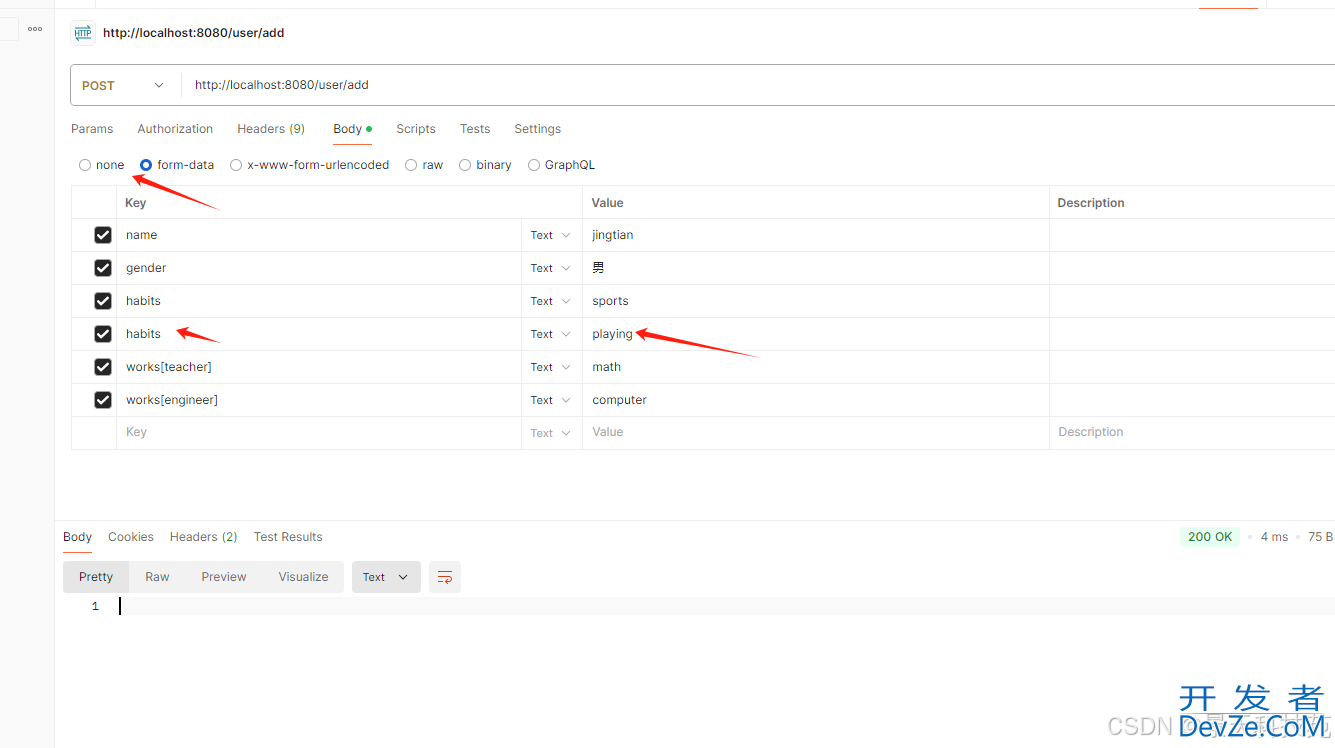Click the works[teacher] key cell

click(x=319, y=367)
